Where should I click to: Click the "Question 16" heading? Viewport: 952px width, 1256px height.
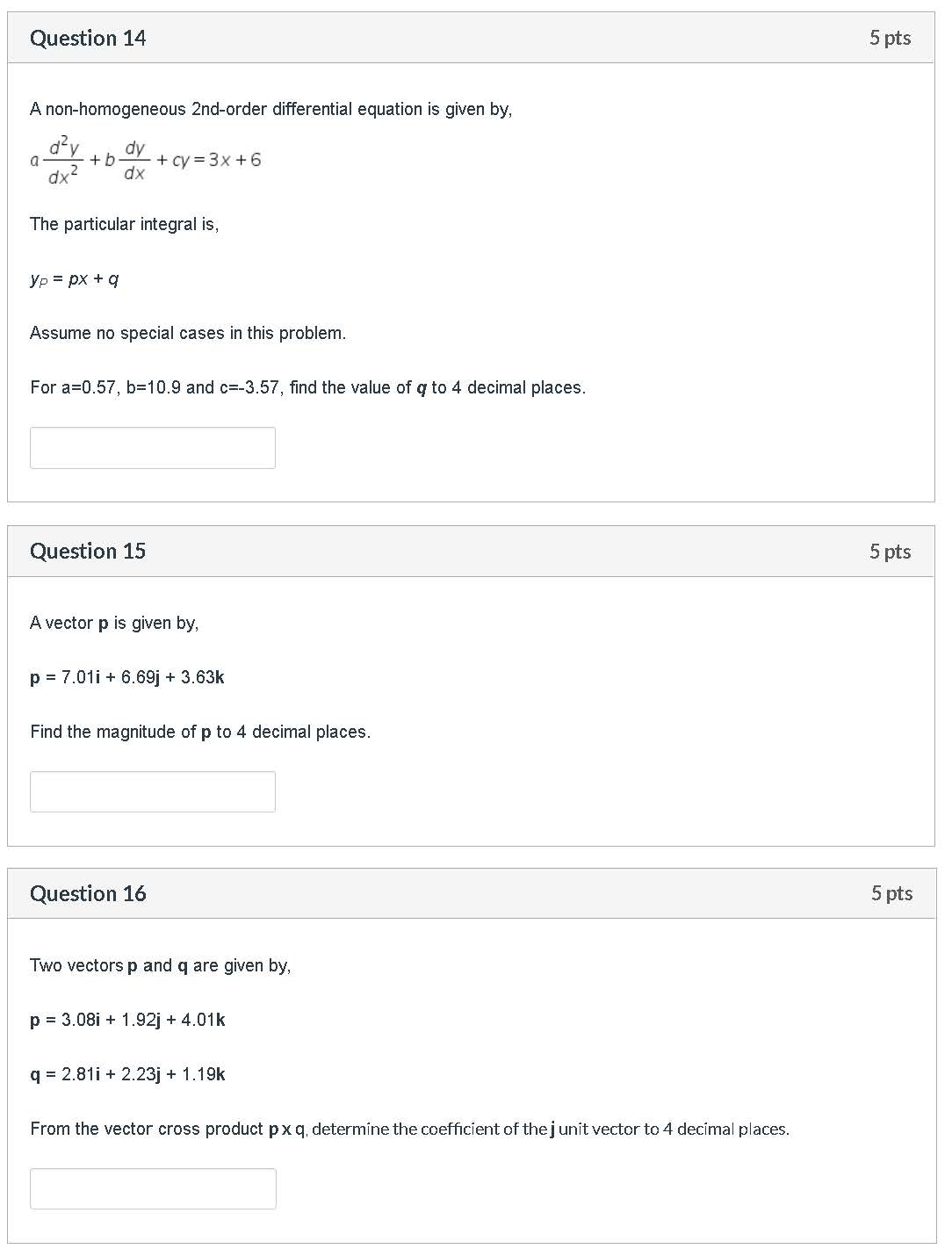(88, 893)
